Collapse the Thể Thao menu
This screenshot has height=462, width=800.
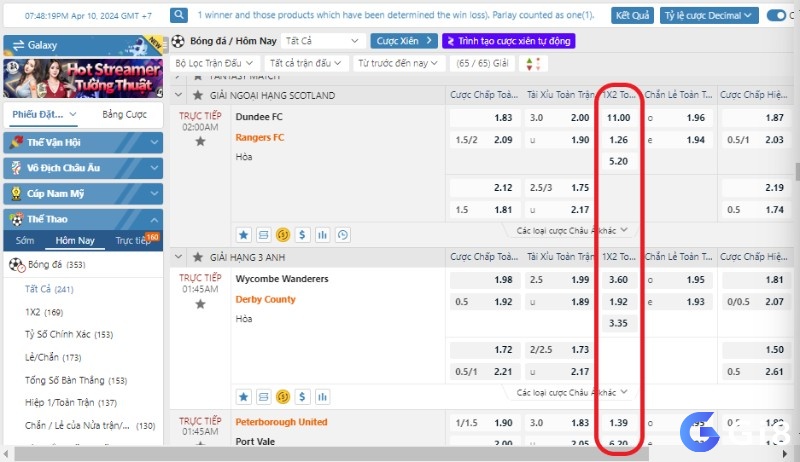pos(83,219)
